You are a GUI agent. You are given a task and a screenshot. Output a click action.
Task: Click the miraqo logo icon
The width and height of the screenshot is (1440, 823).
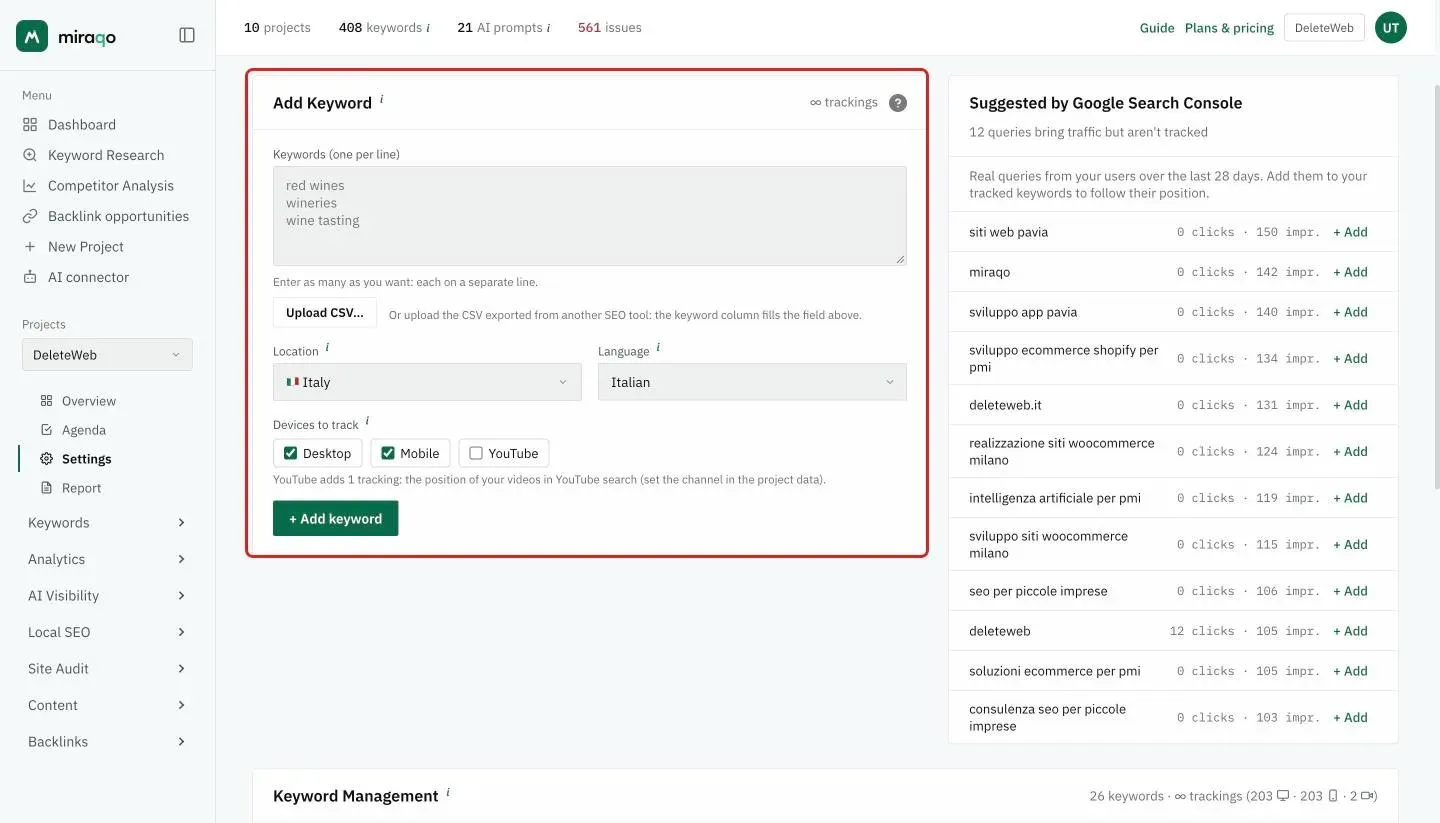click(32, 36)
